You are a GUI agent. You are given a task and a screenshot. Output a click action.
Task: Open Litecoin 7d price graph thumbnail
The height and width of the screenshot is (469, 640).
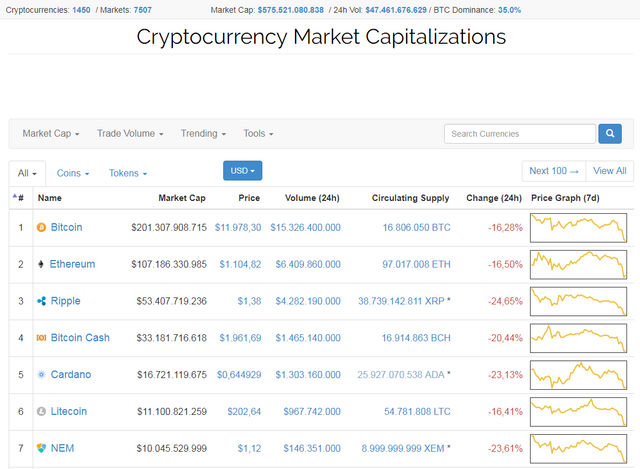(578, 411)
